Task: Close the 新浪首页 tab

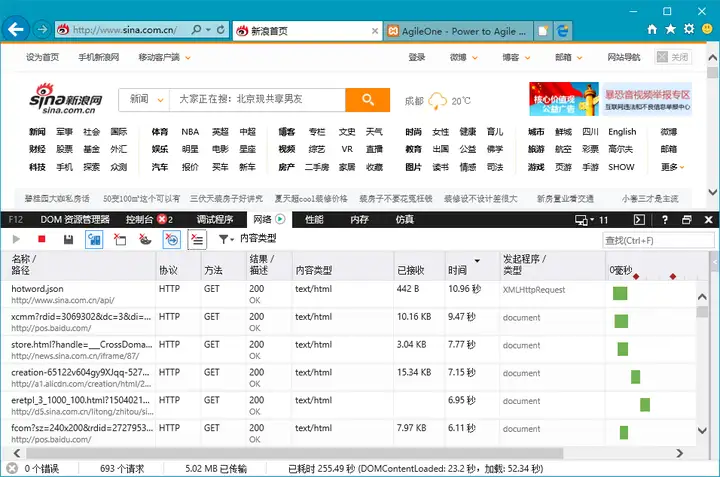Action: [x=375, y=31]
